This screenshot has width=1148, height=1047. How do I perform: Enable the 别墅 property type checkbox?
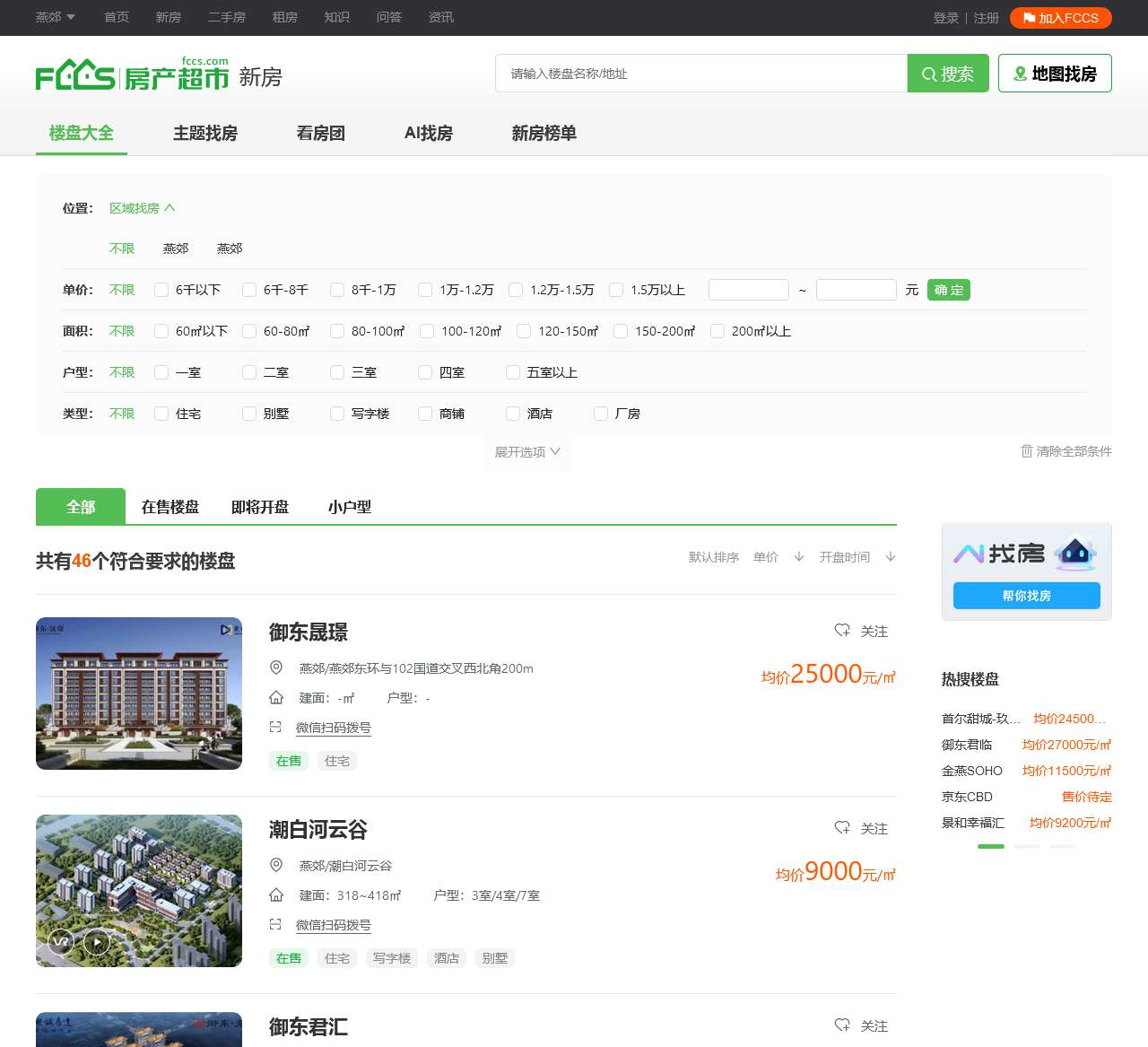249,414
